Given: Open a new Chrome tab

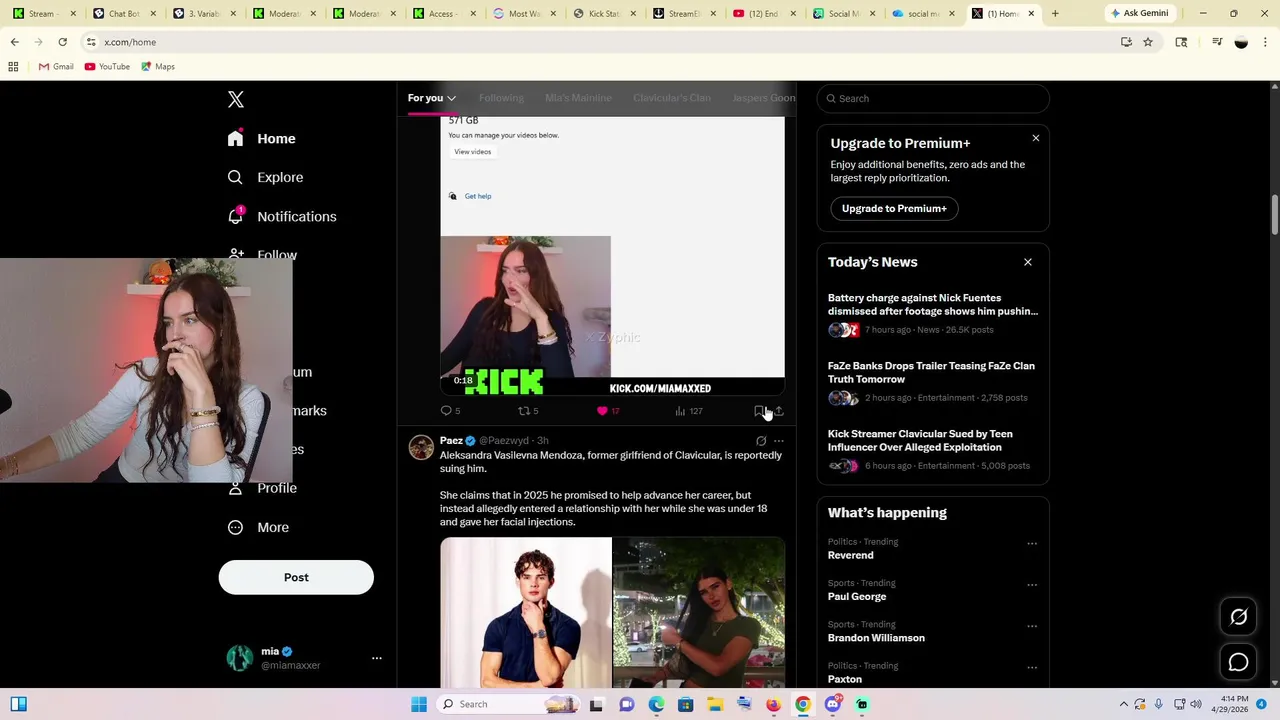Looking at the screenshot, I should 1055,14.
